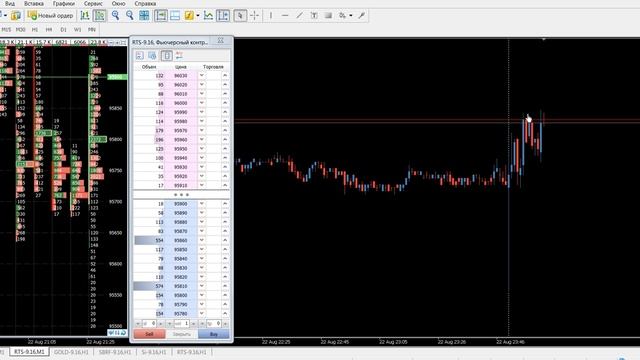Select the vertical line drawing tool
The height and width of the screenshot is (360, 640).
click(271, 16)
